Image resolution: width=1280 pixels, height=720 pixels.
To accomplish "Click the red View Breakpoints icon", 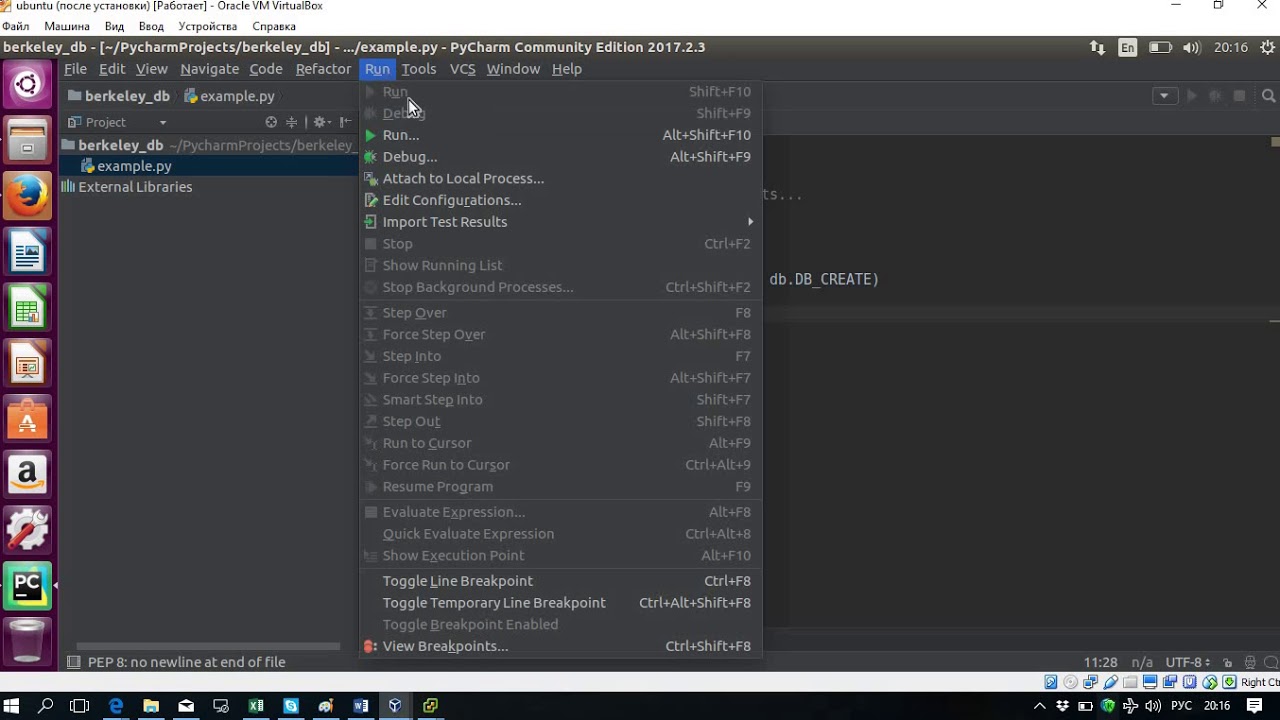I will (x=370, y=646).
